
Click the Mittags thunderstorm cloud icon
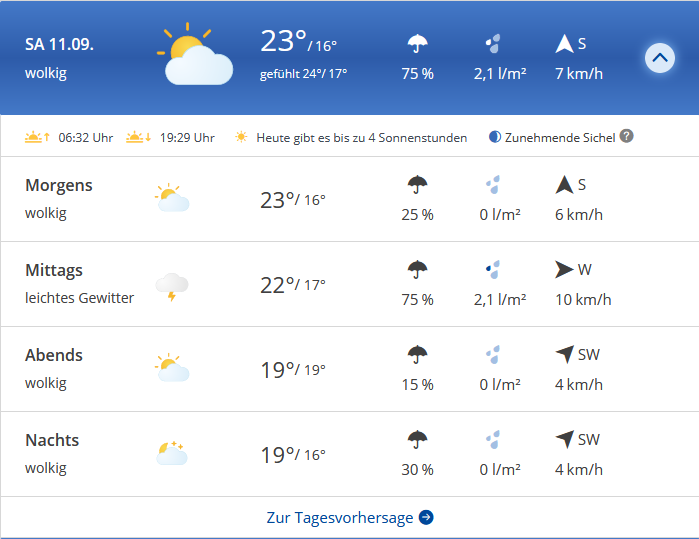171,286
